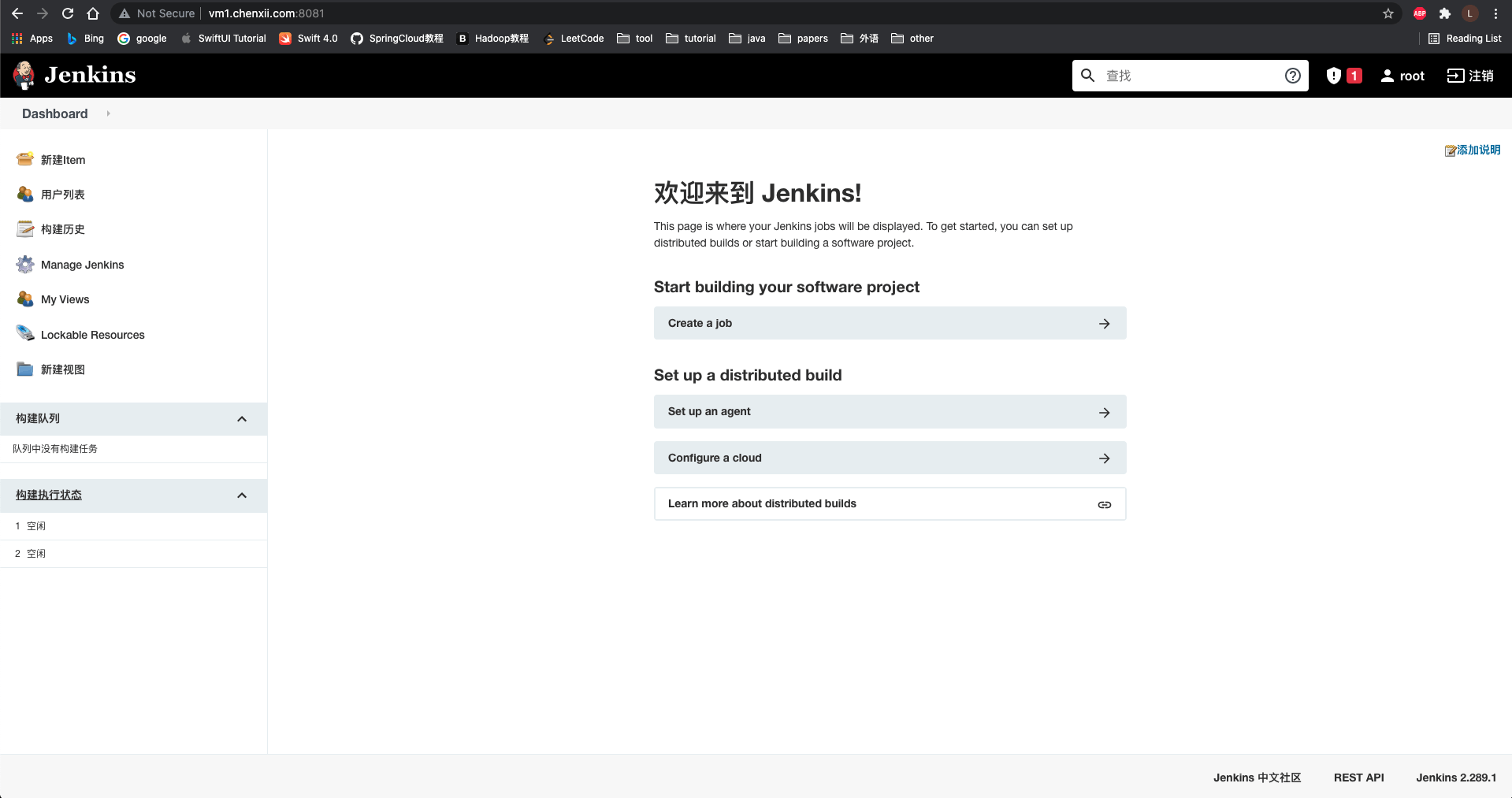The width and height of the screenshot is (1512, 798).
Task: Focus the 查找 search field
Action: (1190, 76)
